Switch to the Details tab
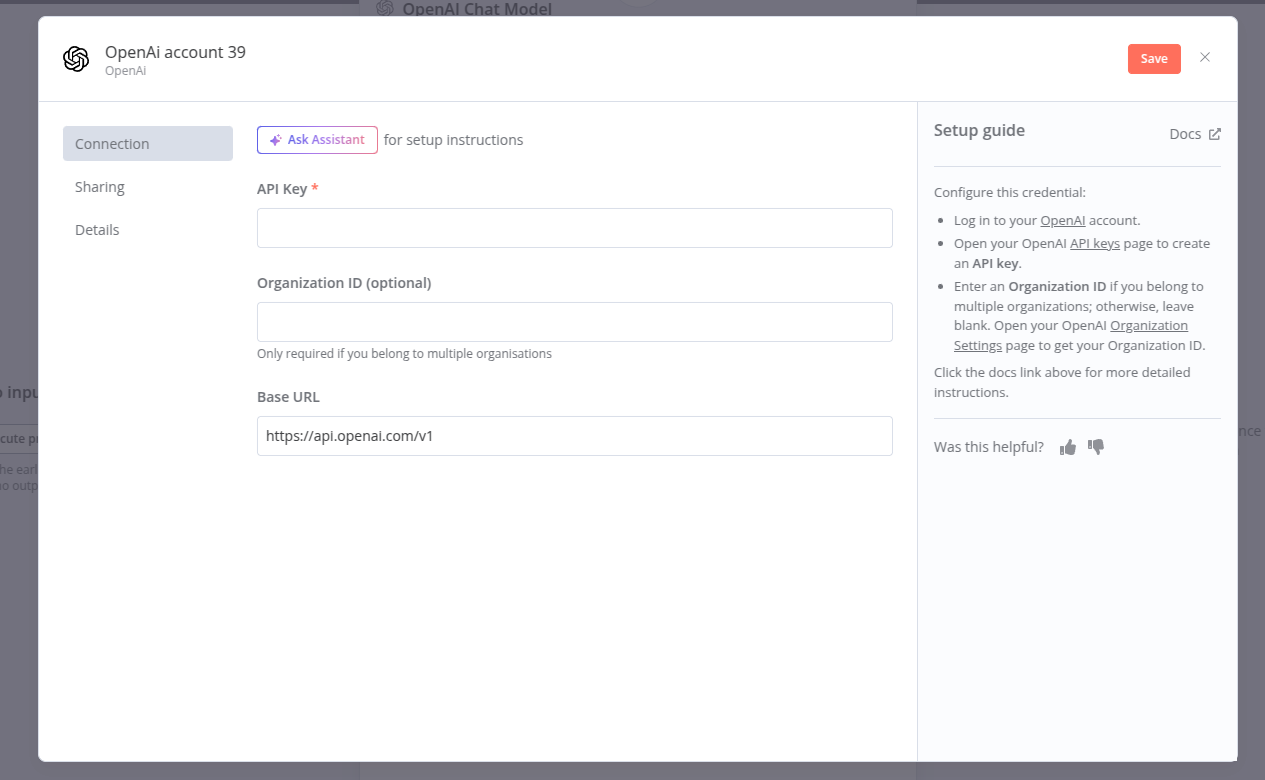The width and height of the screenshot is (1265, 780). point(96,230)
